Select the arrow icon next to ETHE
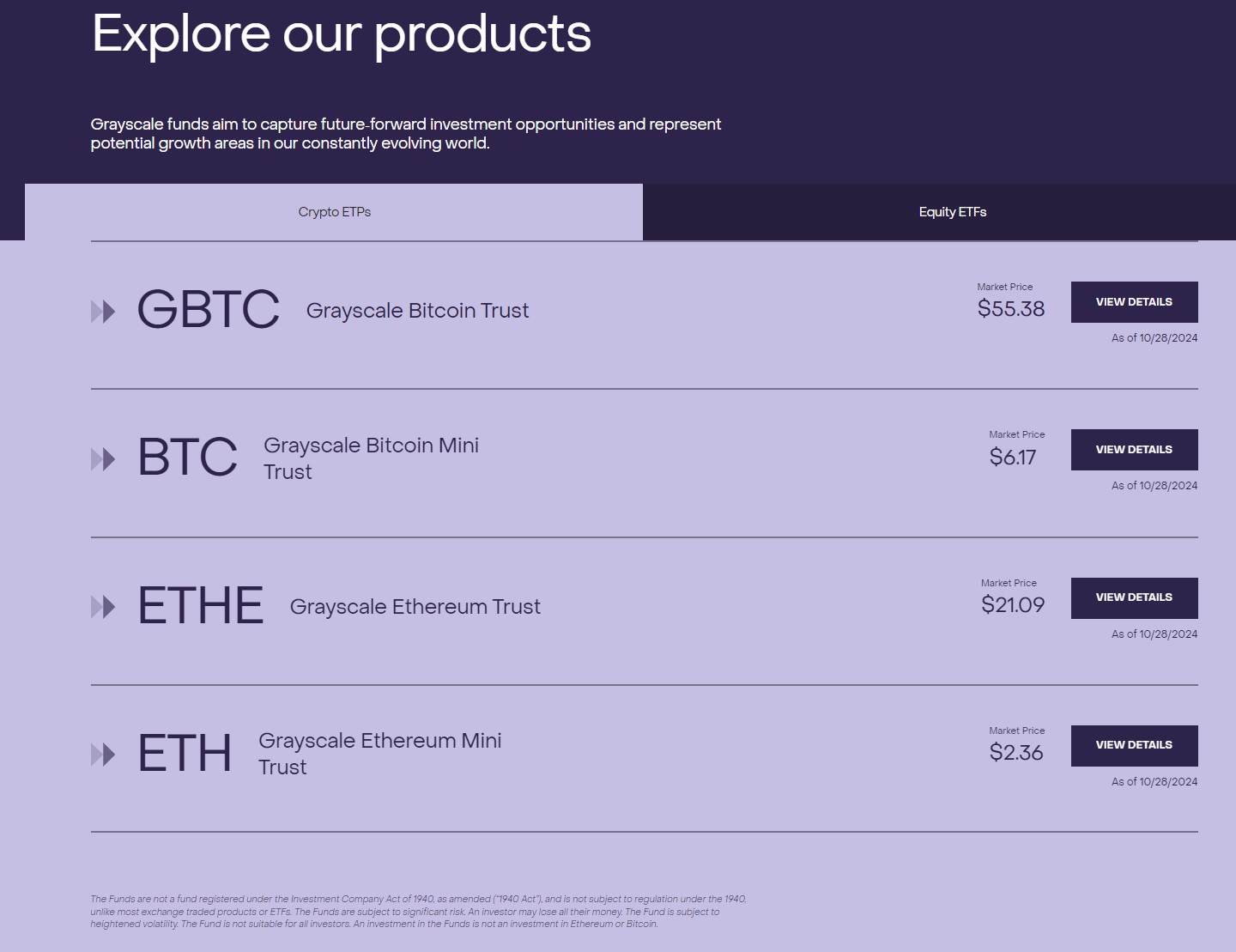Screen dimensions: 1236x952 pos(104,606)
